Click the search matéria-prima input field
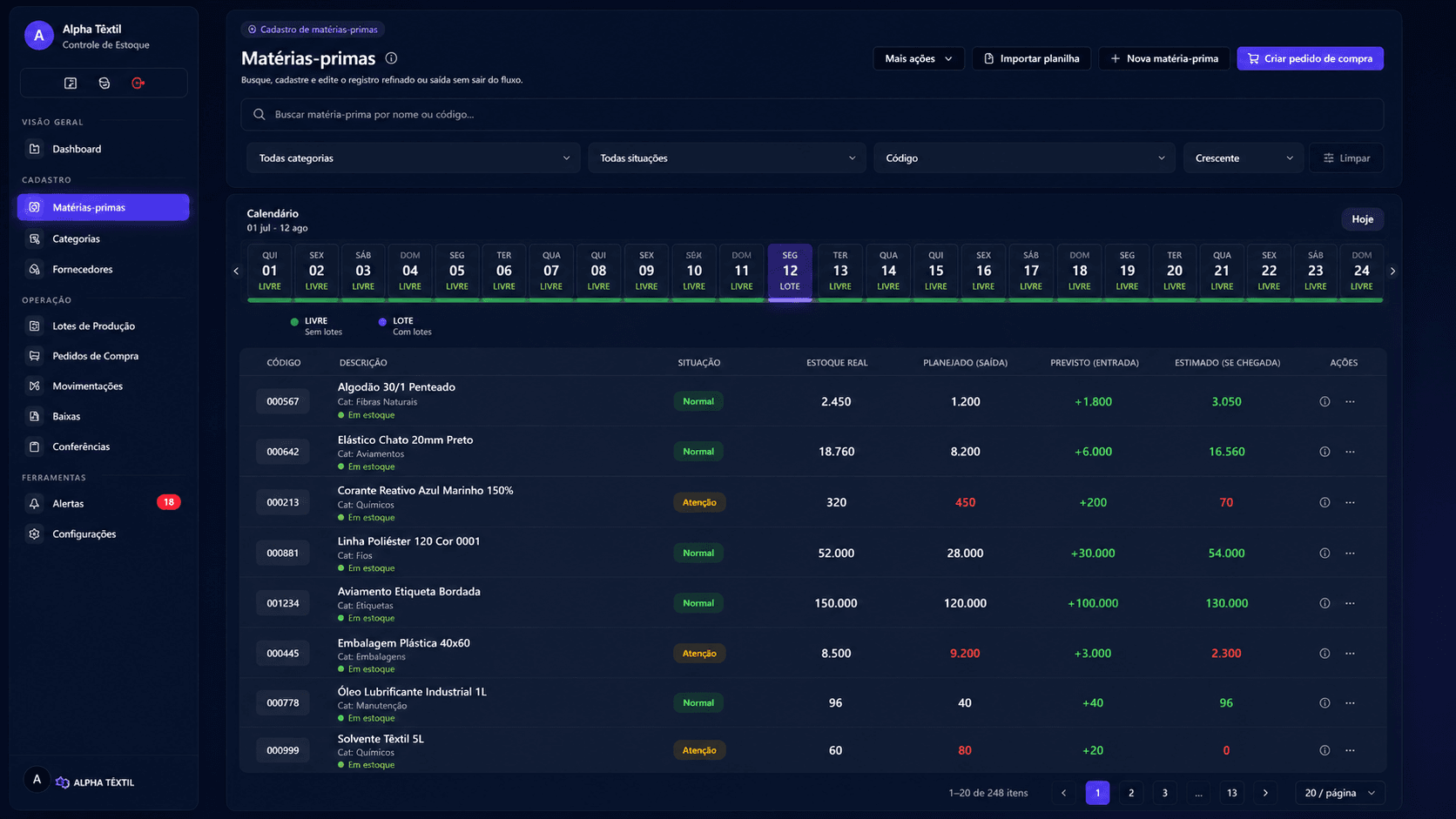The image size is (1456, 819). pos(812,114)
